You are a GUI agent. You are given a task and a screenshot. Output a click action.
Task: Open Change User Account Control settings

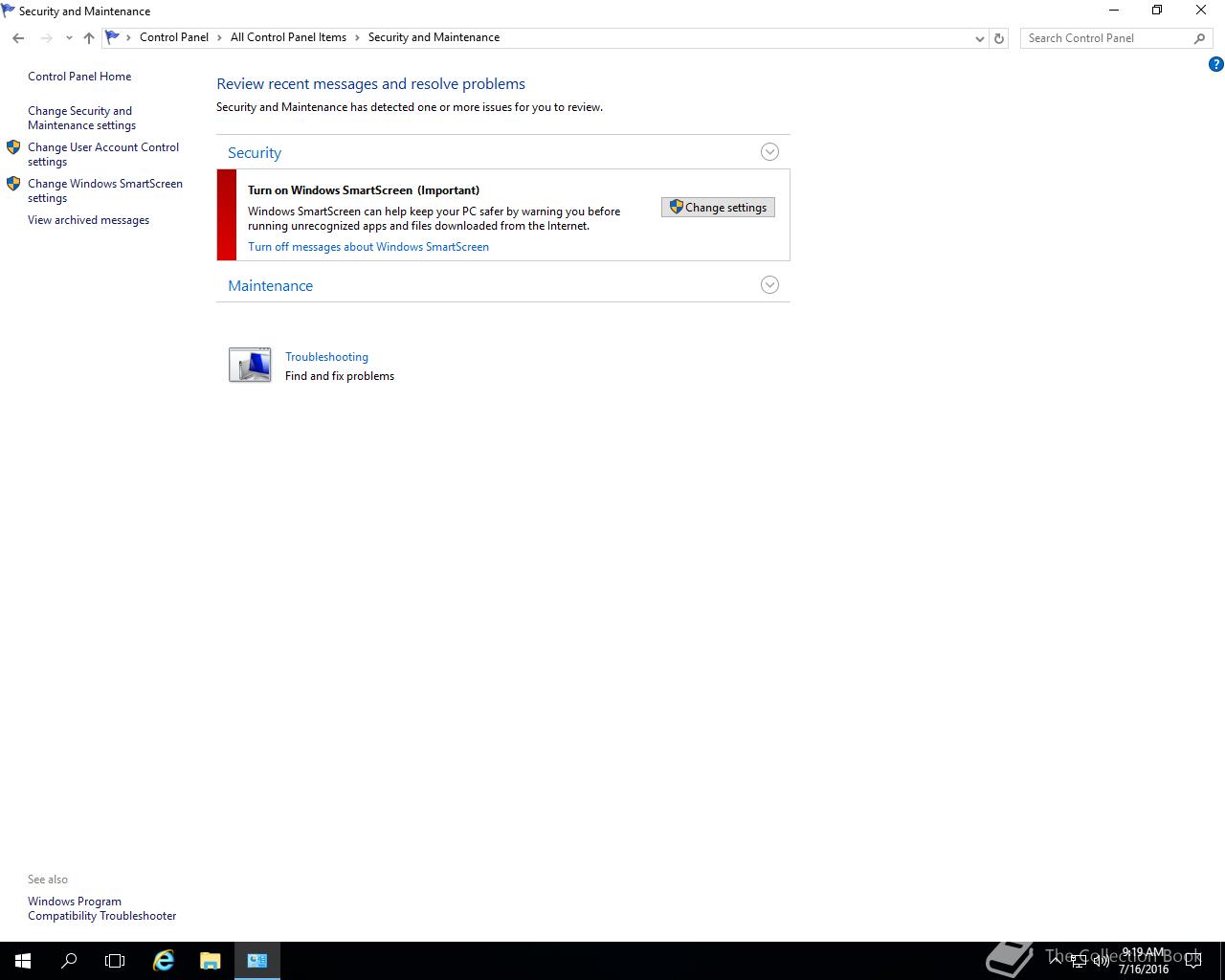point(103,154)
